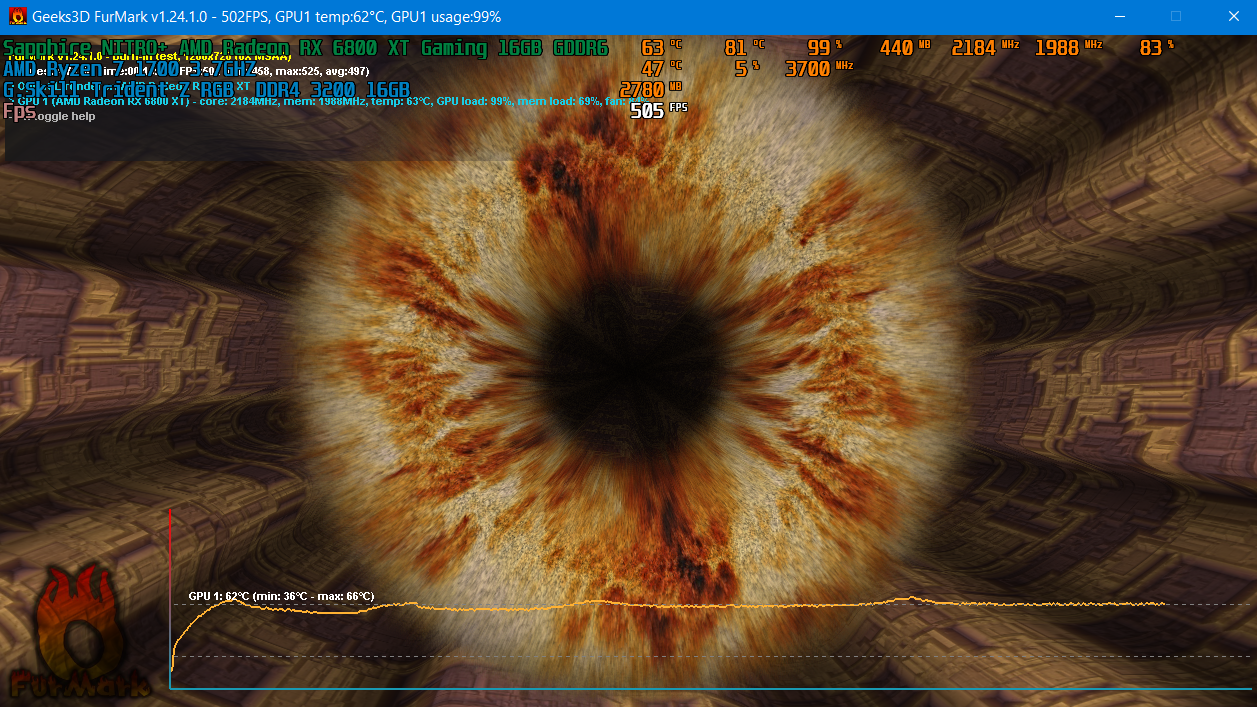
Task: Click the "GPU 1: 62°C (min: 36°C - max: 66°C)" graph label
Action: (x=281, y=596)
